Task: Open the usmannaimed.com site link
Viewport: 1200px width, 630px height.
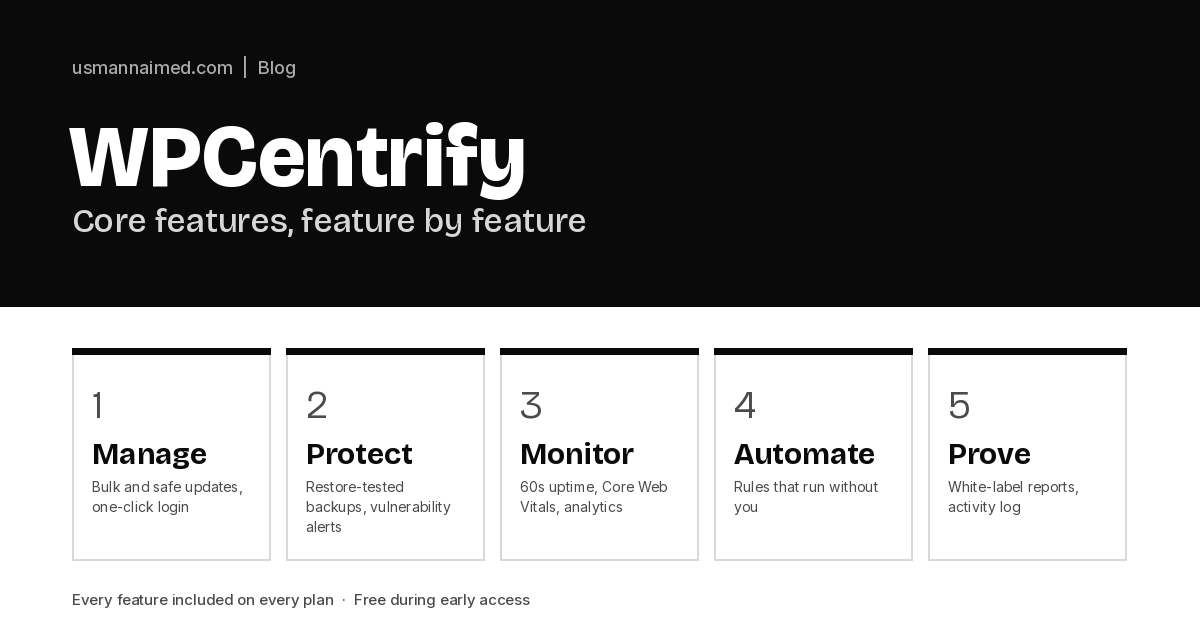Action: tap(152, 68)
